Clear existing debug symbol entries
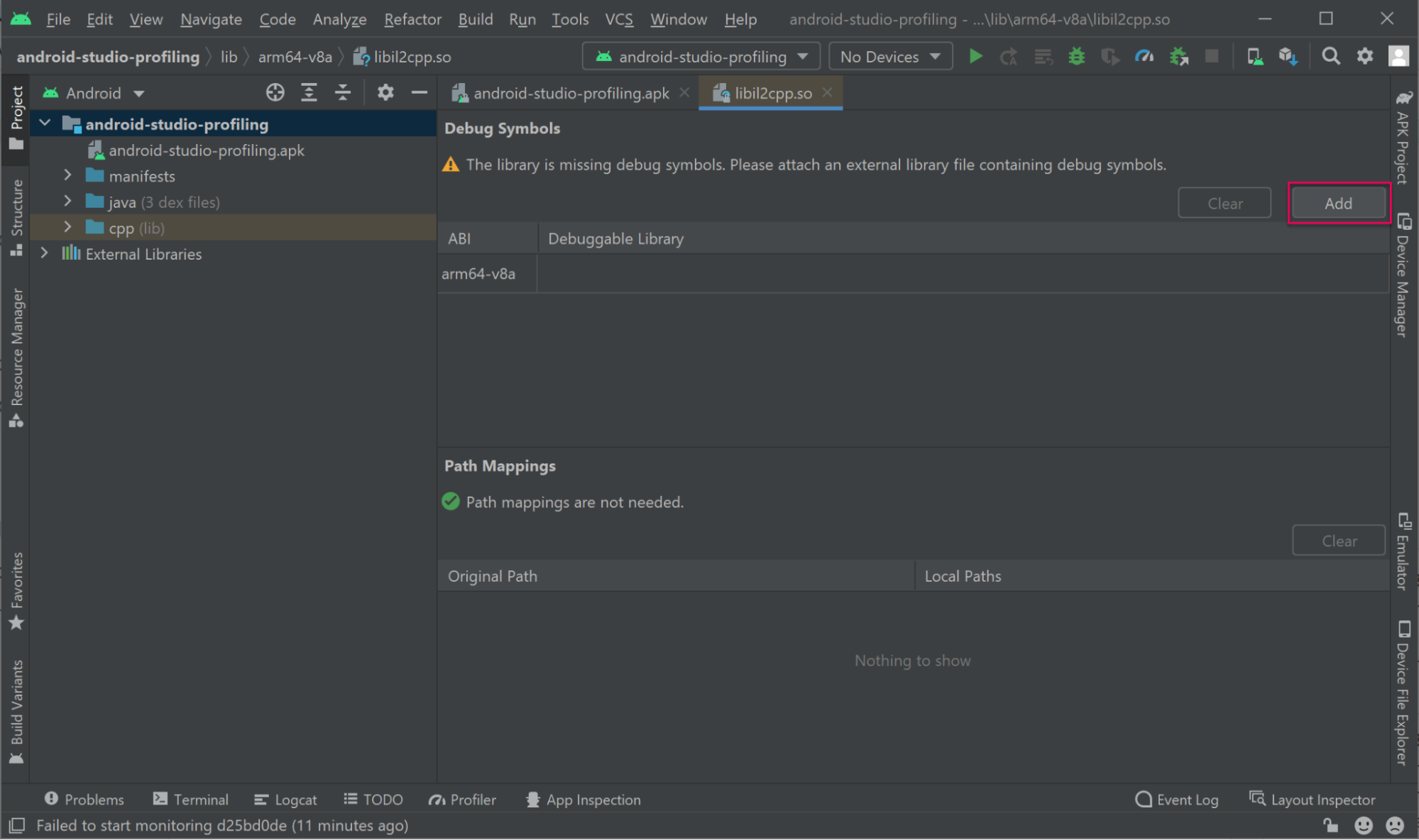This screenshot has width=1419, height=840. 1224,202
